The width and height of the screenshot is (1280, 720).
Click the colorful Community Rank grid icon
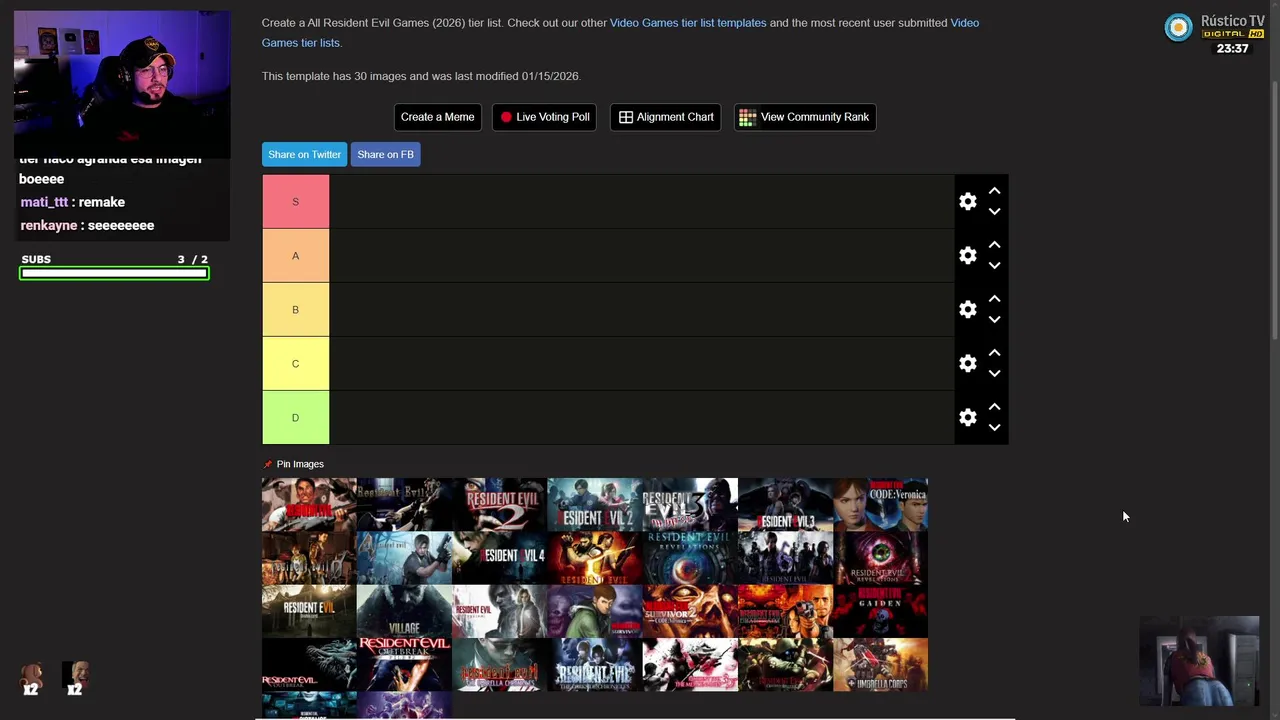click(x=747, y=117)
